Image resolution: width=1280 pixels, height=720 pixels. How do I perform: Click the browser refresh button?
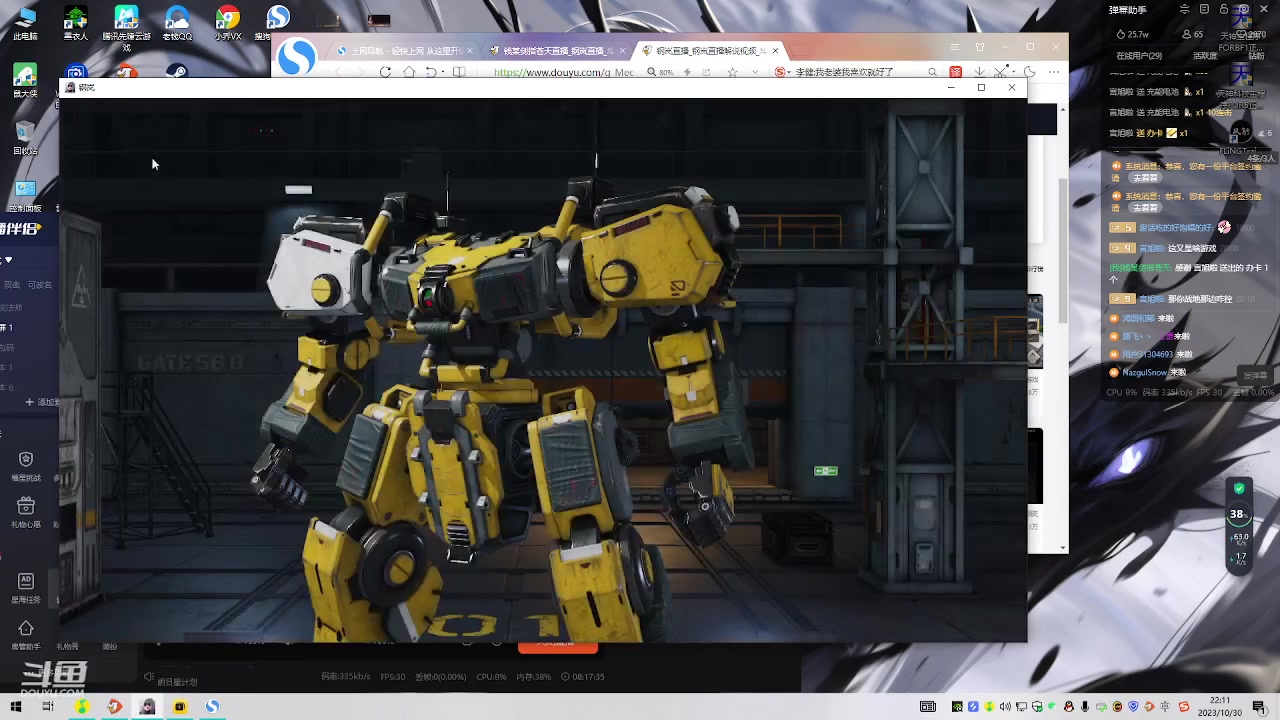point(385,72)
